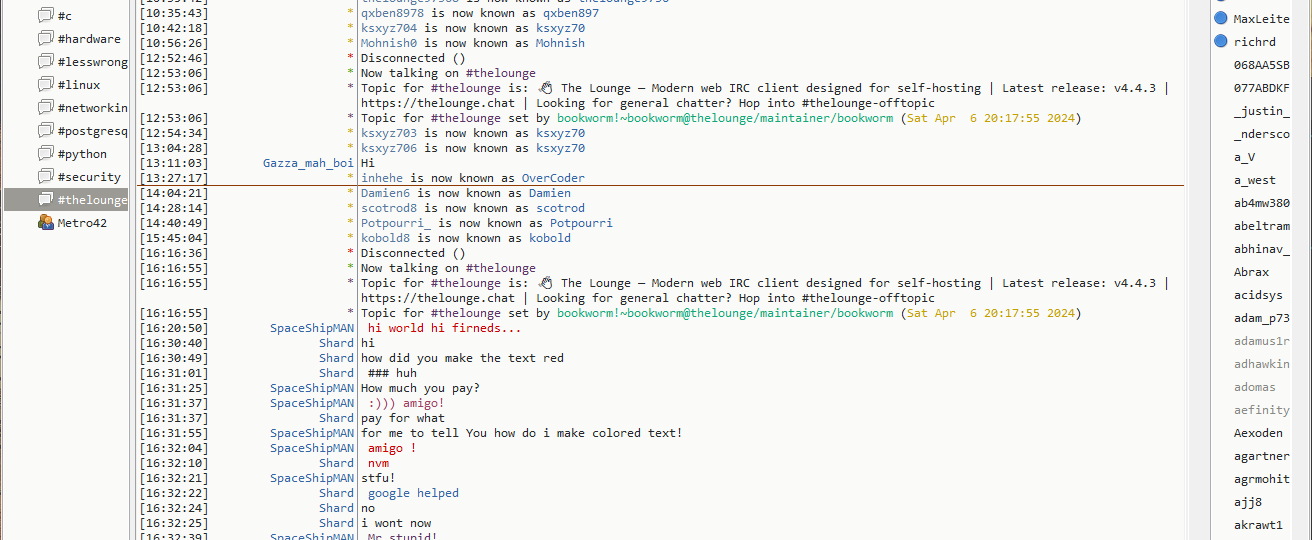Select user abhinav_ in the user list
1312x540 pixels.
pos(1261,249)
